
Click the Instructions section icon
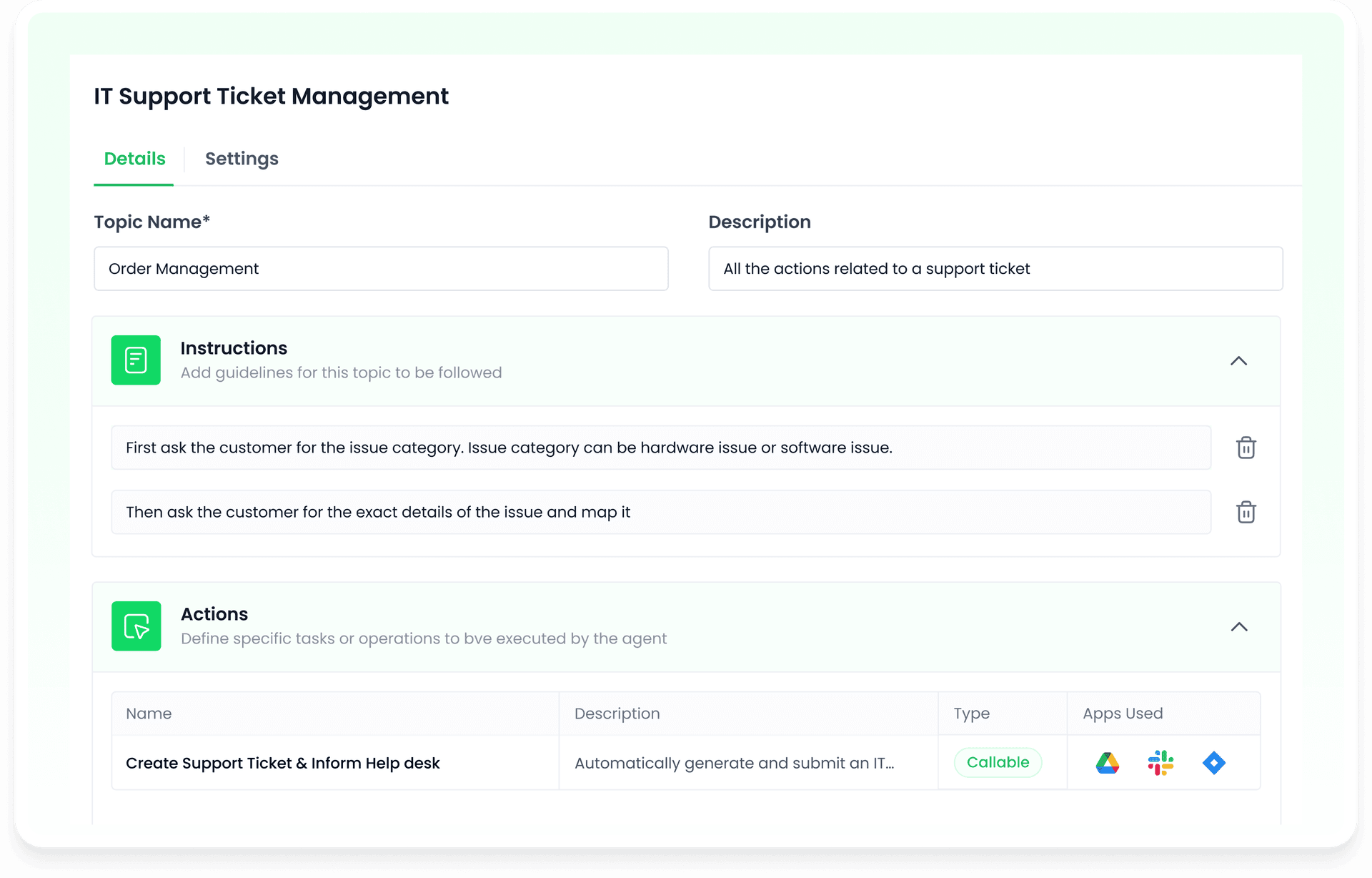pyautogui.click(x=135, y=360)
